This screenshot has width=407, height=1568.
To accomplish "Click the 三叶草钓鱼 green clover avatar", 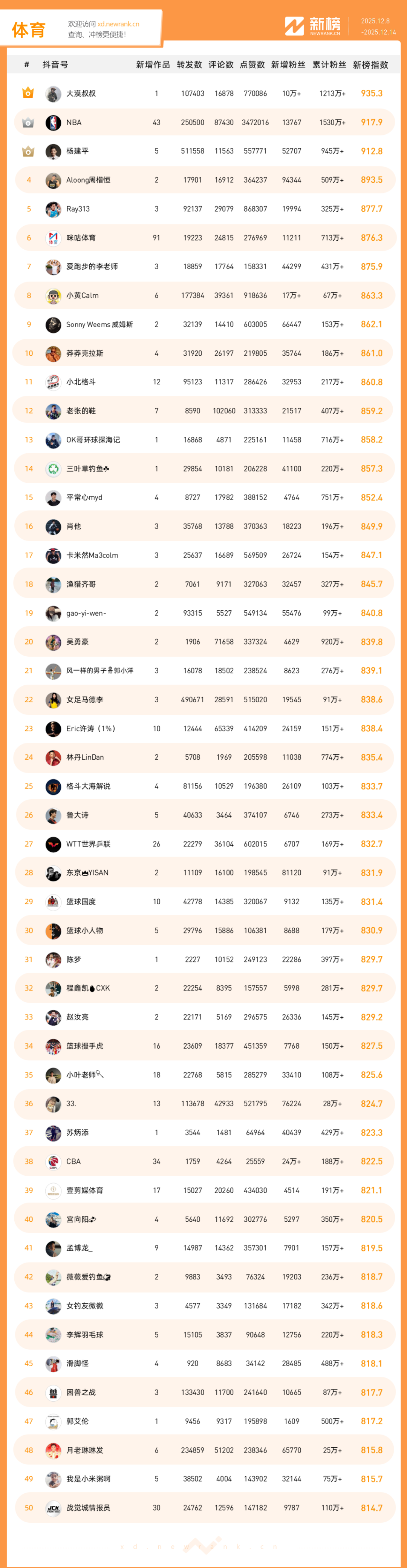I will (x=54, y=469).
